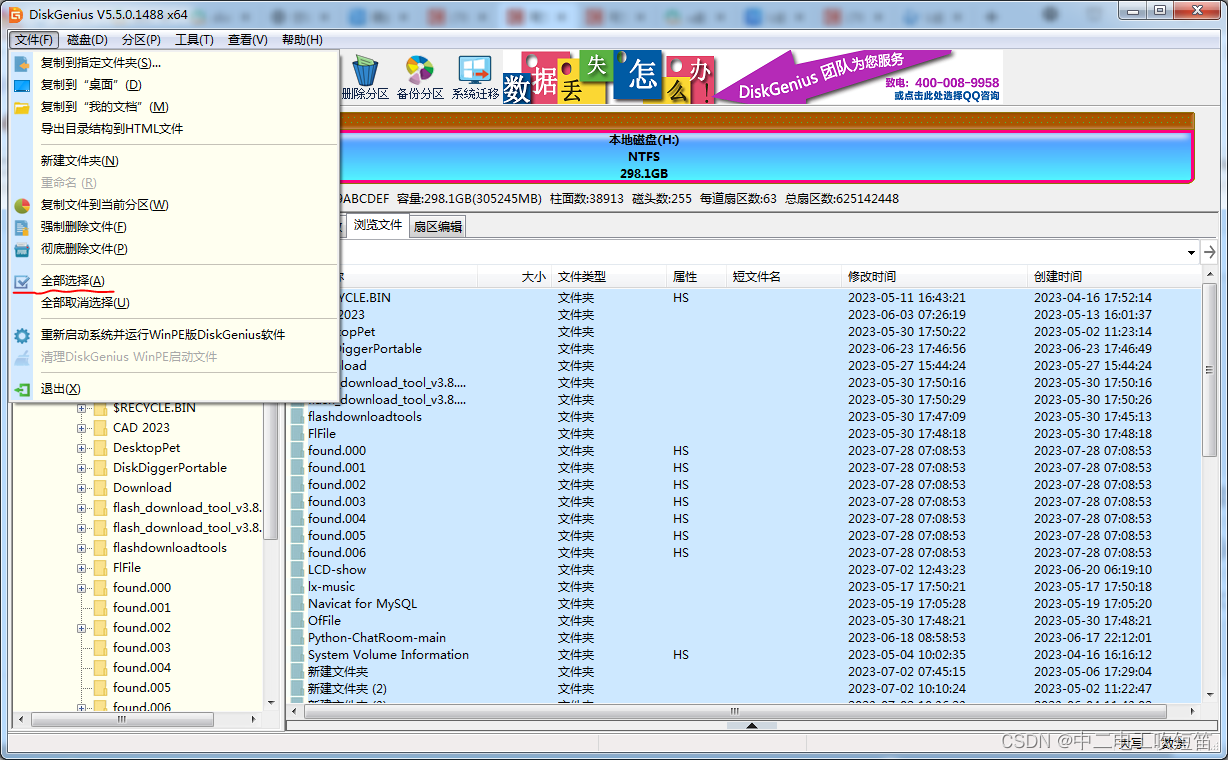Image resolution: width=1228 pixels, height=760 pixels.
Task: Click the folder tree horizontal scrollbar thumb
Action: 122,720
